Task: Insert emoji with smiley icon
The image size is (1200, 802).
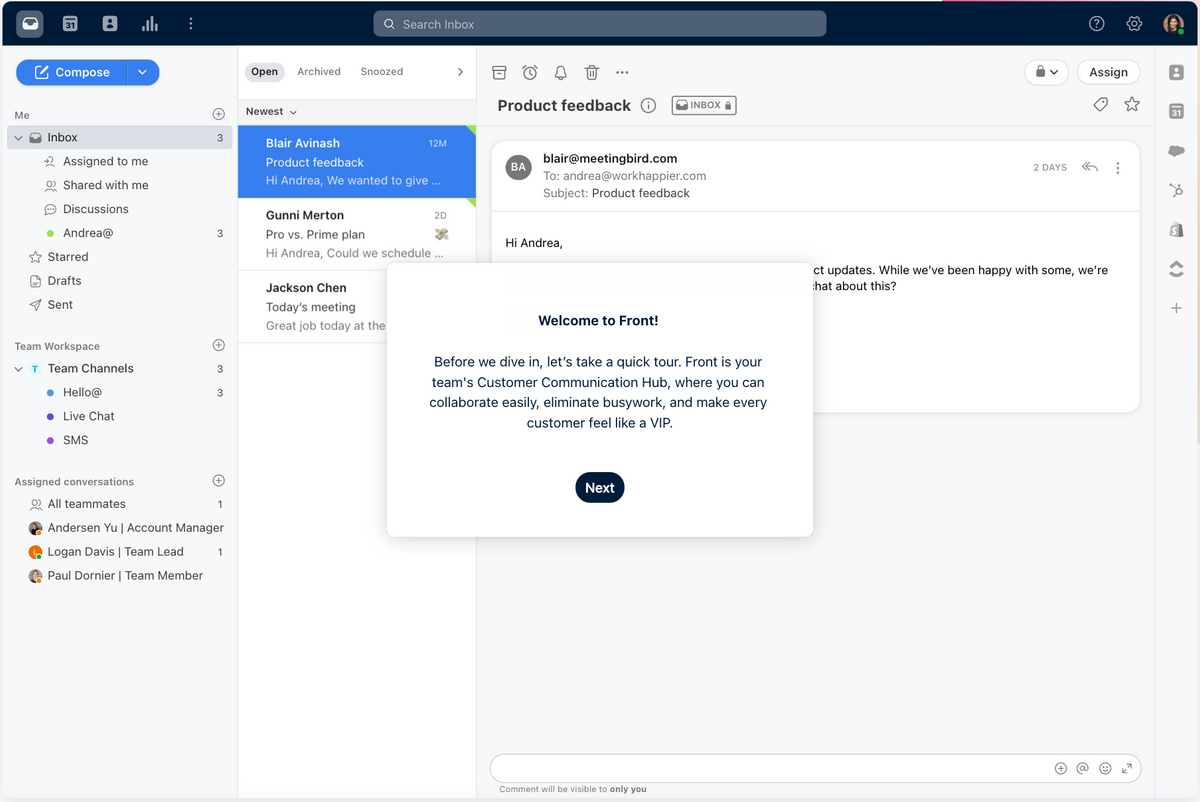Action: tap(1105, 768)
